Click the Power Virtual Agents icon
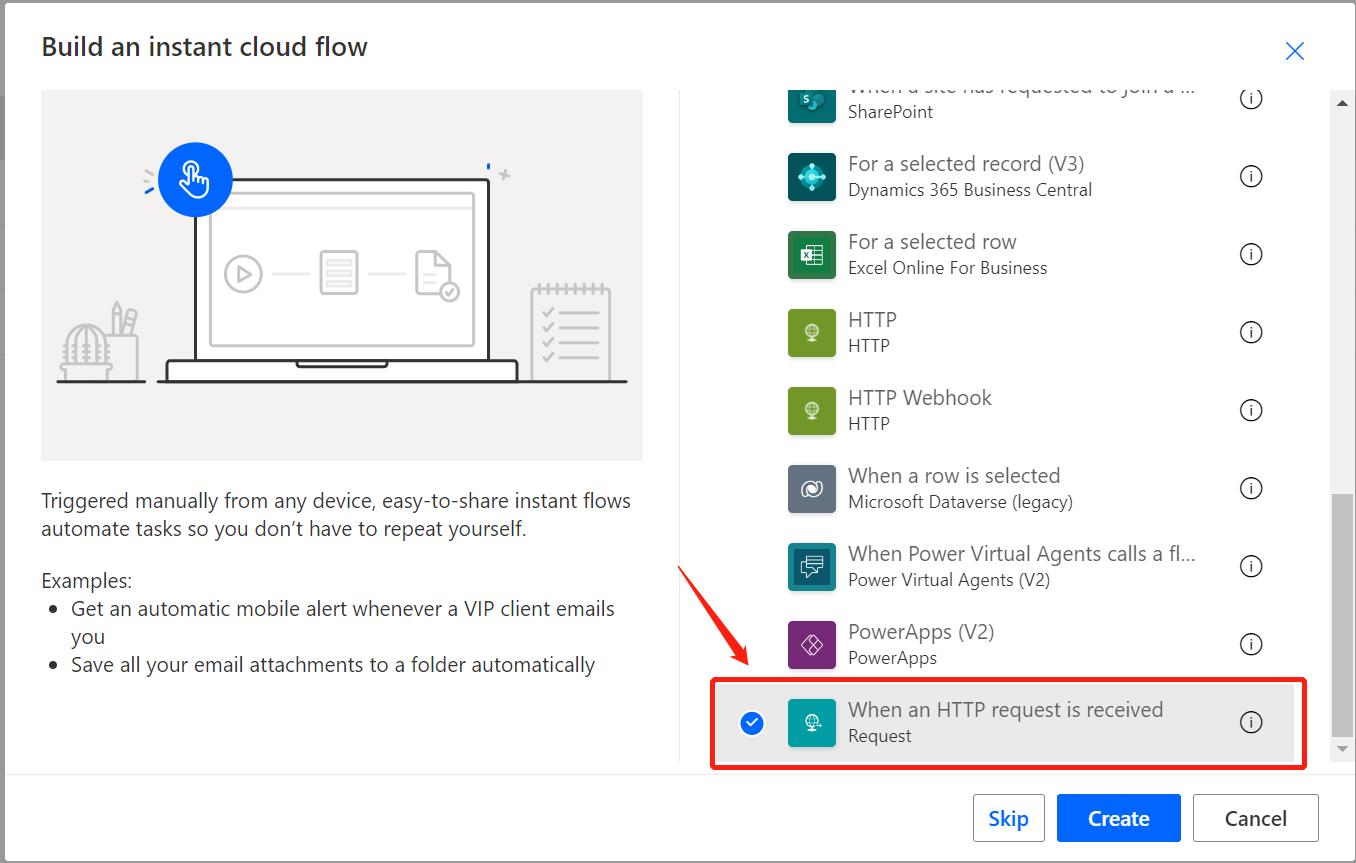 click(x=811, y=566)
